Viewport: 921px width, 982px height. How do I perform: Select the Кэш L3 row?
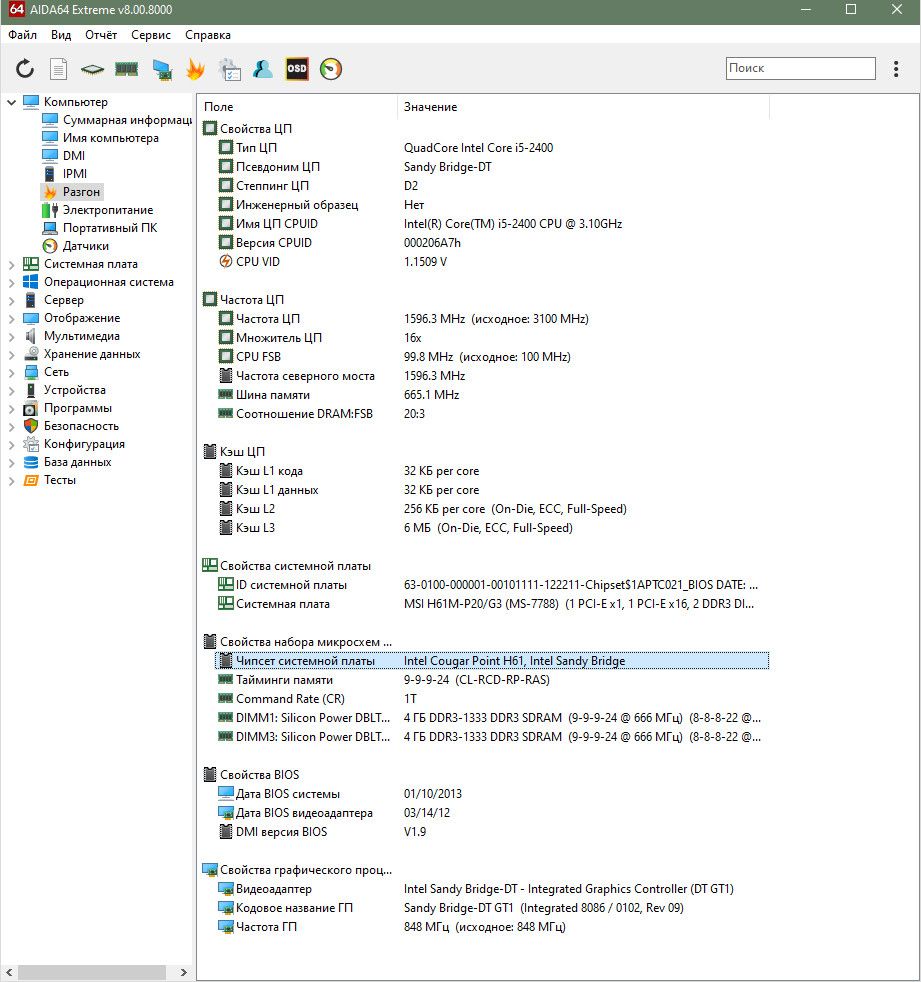[492, 528]
